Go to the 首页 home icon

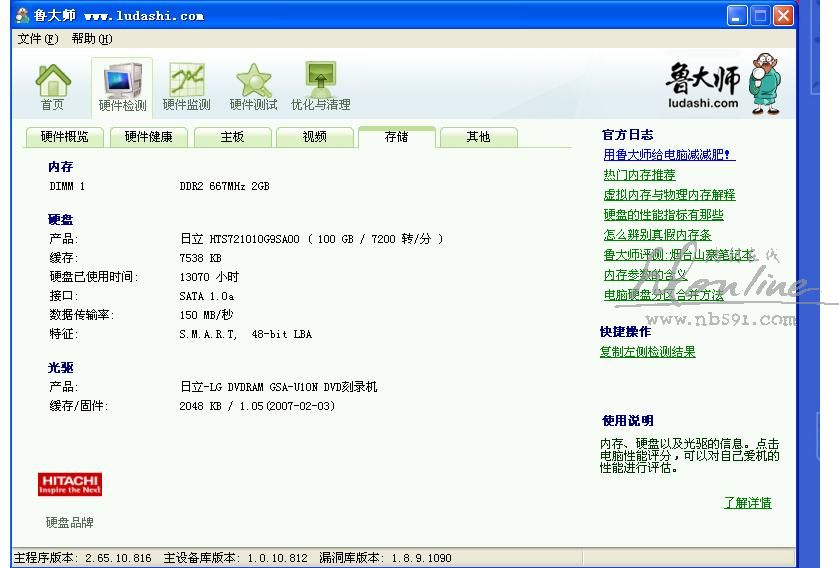pyautogui.click(x=52, y=87)
